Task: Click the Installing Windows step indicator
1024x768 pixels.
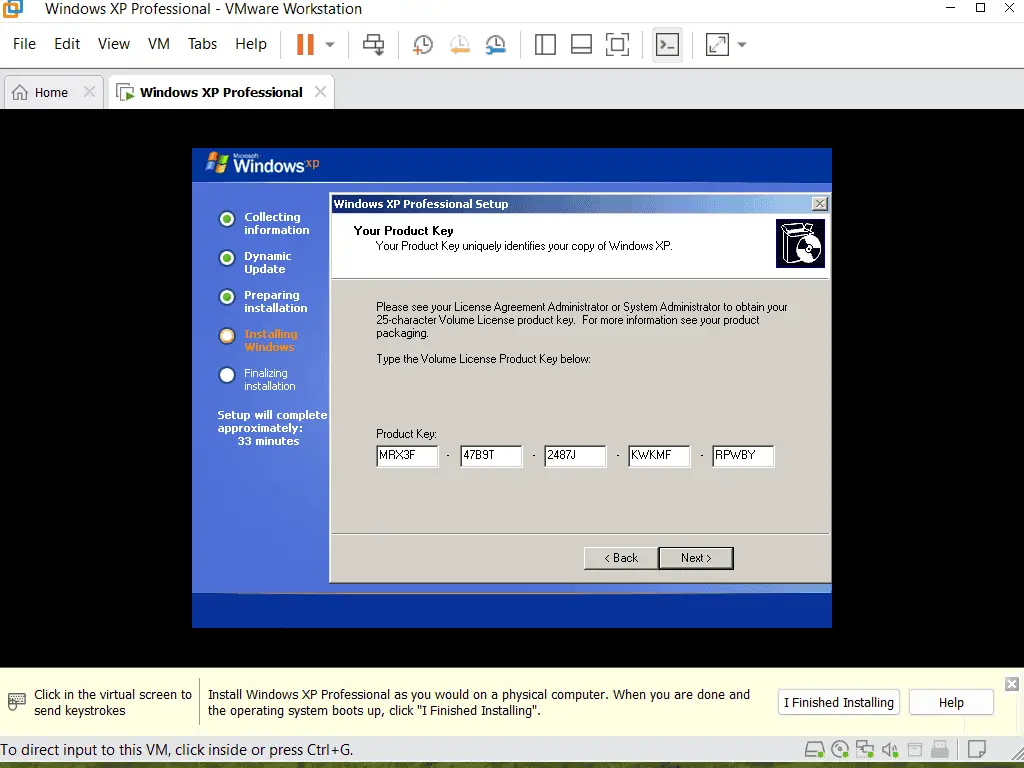Action: pyautogui.click(x=227, y=336)
